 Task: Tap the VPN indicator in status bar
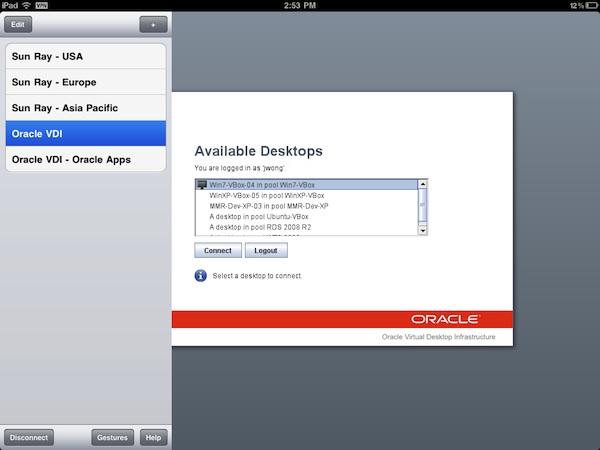[x=41, y=5]
